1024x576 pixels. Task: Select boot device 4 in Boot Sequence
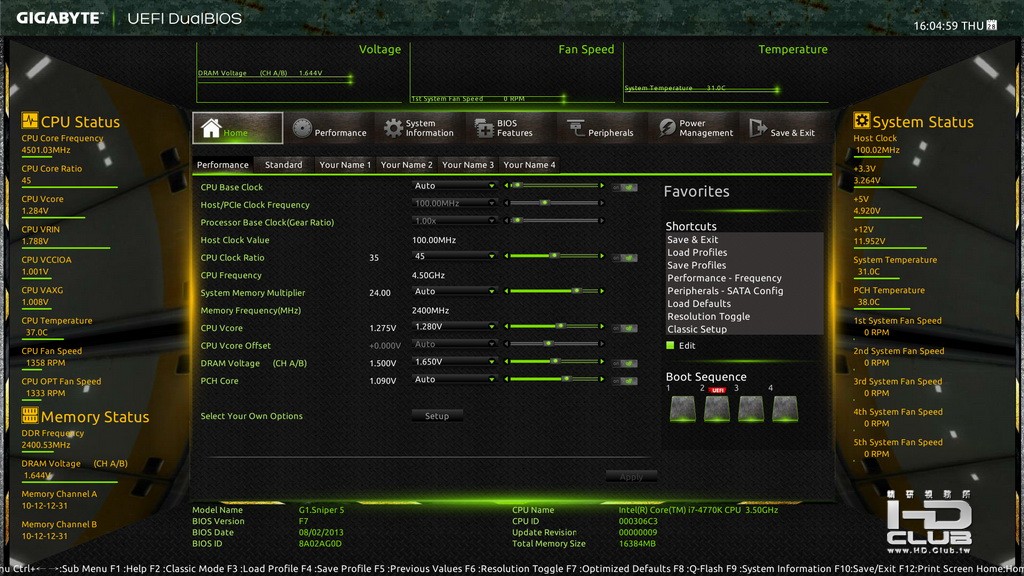[x=784, y=409]
